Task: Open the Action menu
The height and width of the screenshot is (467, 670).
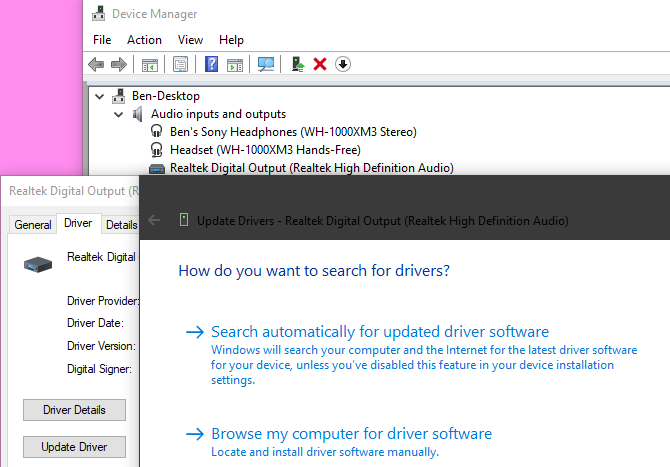Action: 144,40
